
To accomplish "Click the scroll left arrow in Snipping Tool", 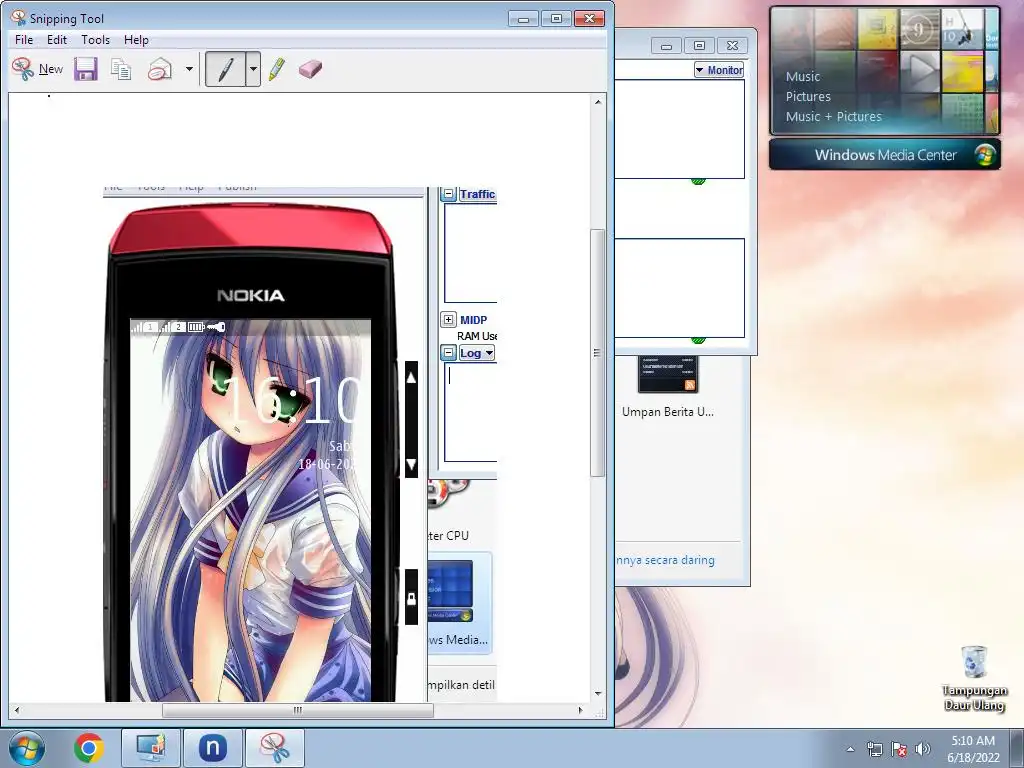I will pyautogui.click(x=17, y=710).
